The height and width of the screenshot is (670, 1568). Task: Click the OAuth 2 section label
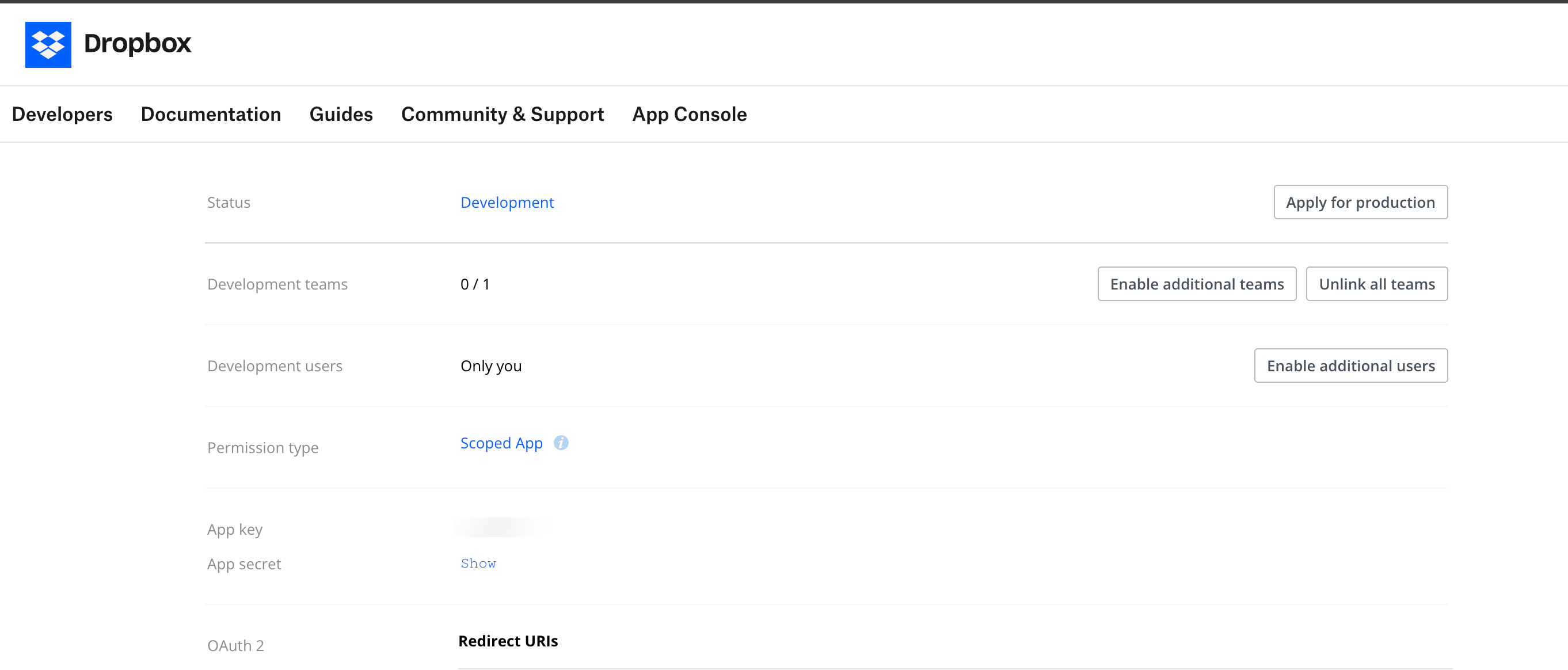pos(235,645)
